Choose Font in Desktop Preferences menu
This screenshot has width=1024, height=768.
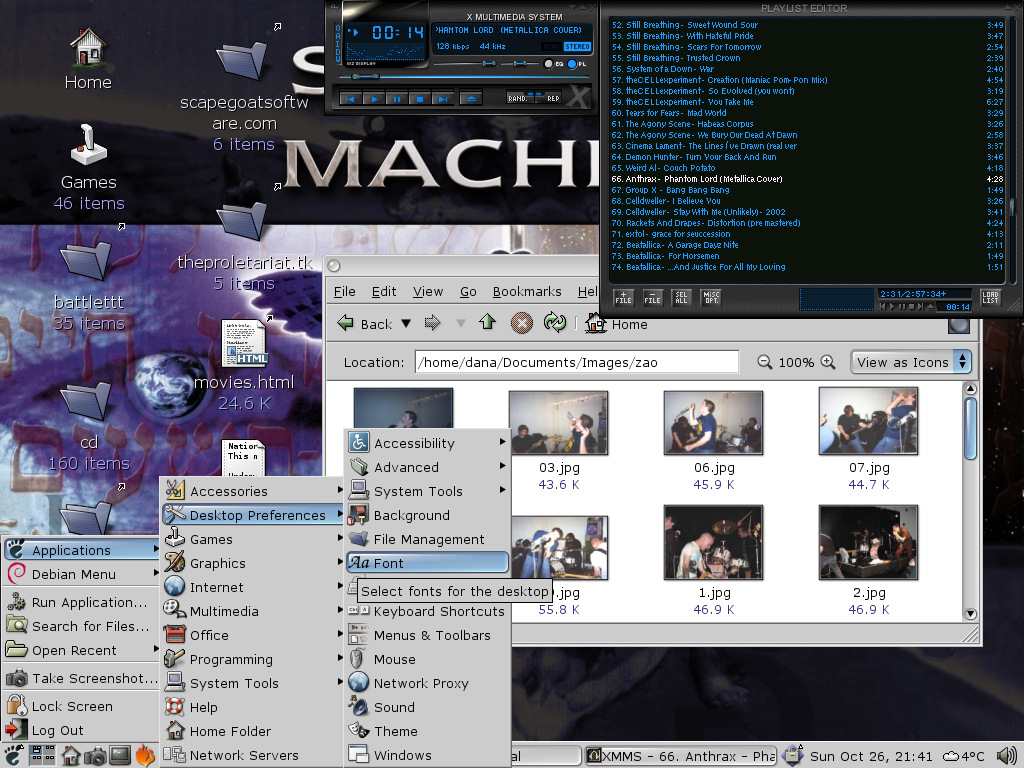tap(427, 563)
